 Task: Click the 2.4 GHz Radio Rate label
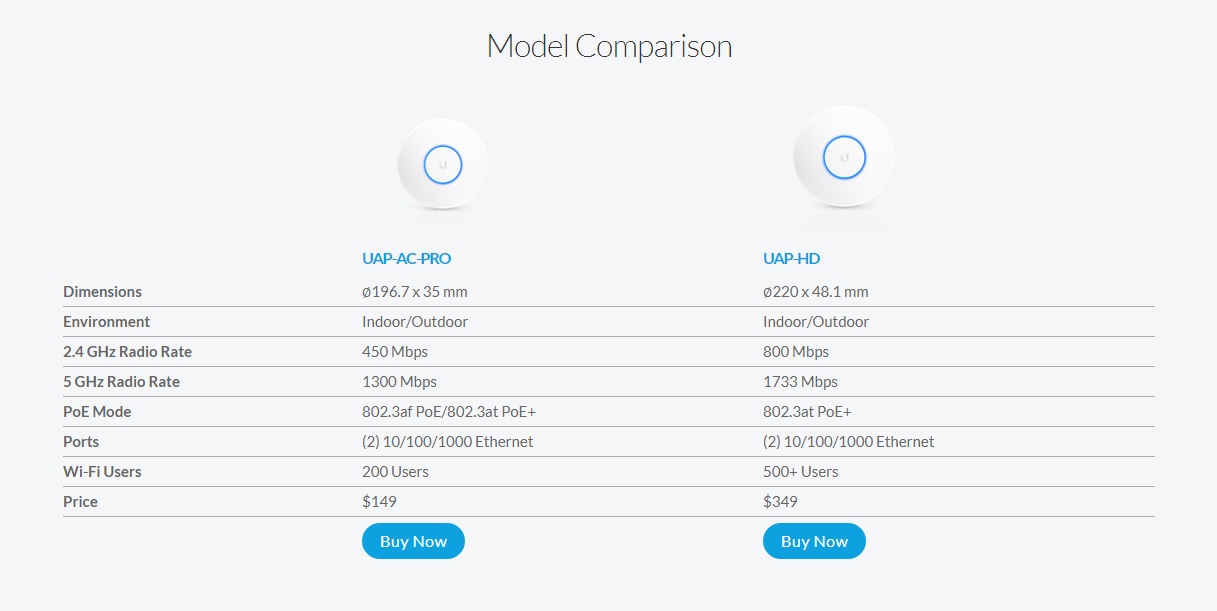[127, 352]
